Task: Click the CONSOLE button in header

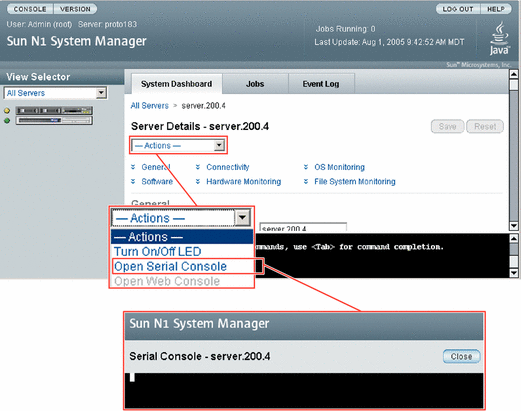Action: [30, 9]
